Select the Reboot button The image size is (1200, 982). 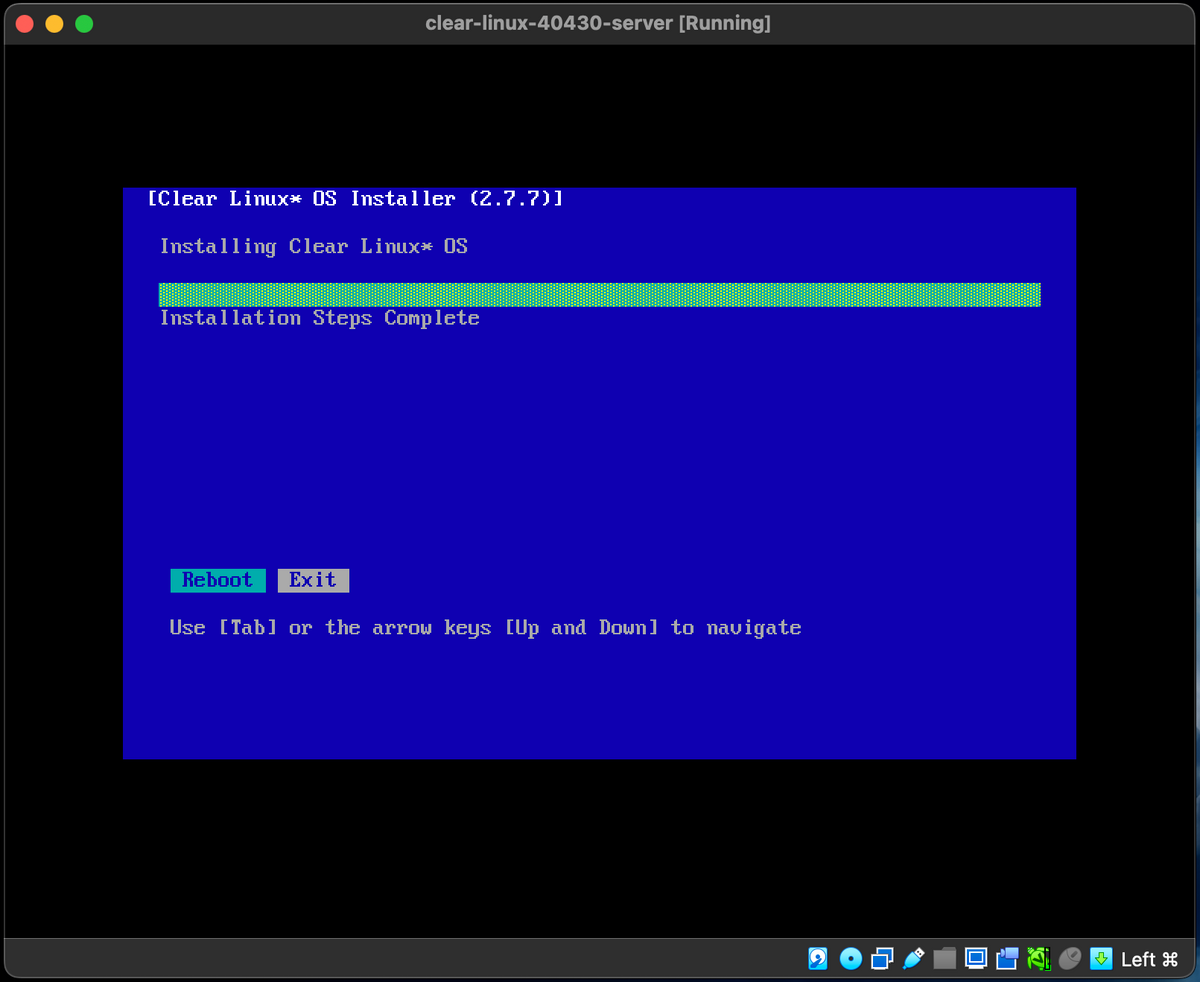click(217, 580)
